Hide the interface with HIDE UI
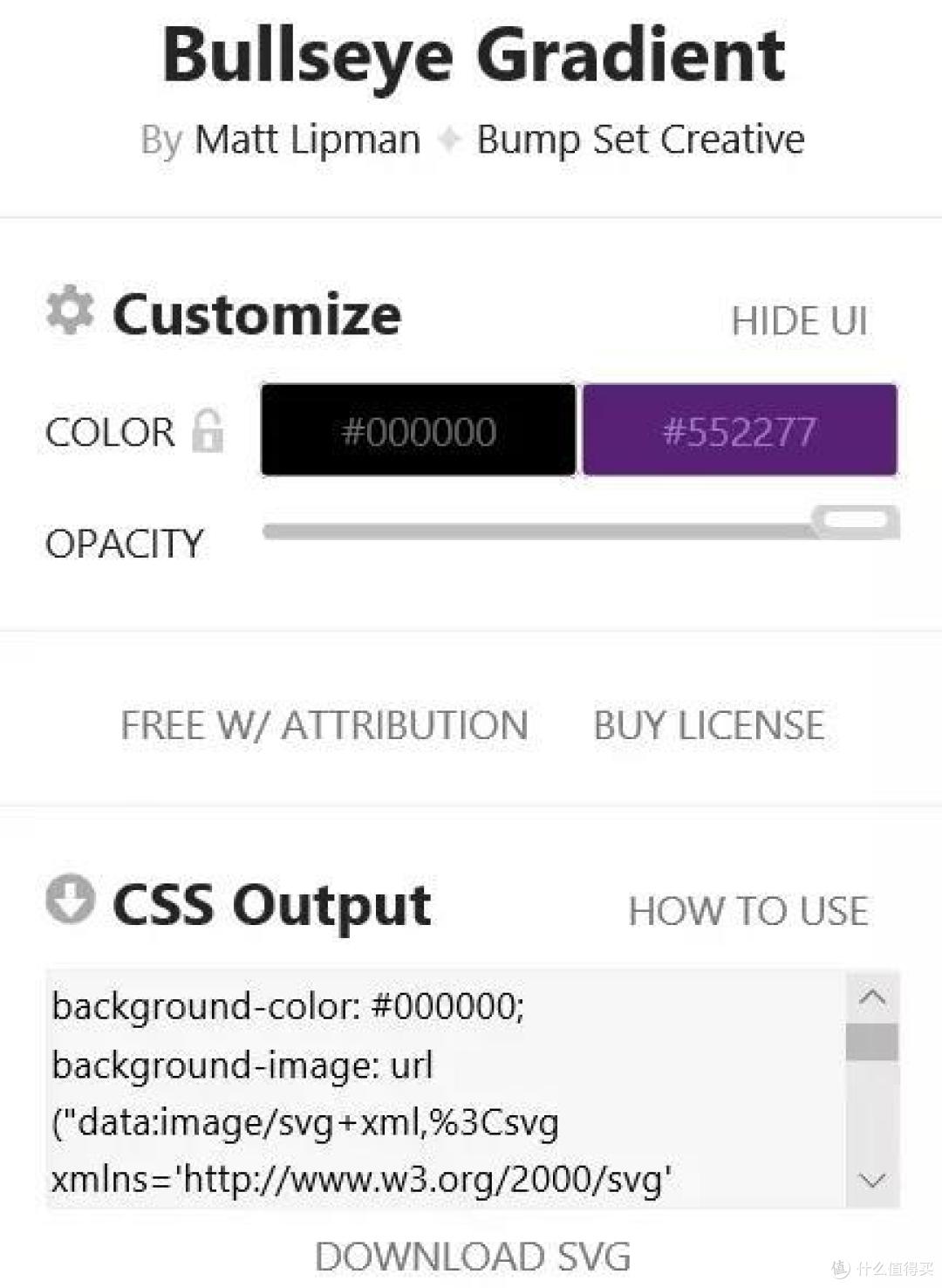 [800, 321]
